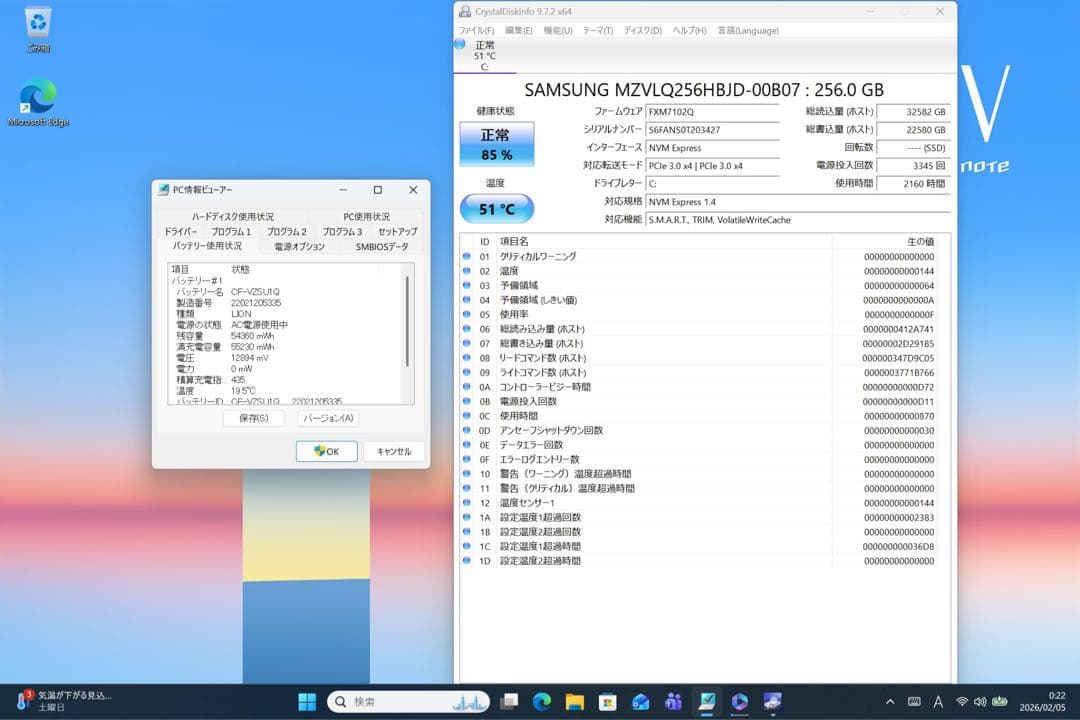Image resolution: width=1080 pixels, height=720 pixels.
Task: Click inside the Windows search field
Action: [410, 701]
